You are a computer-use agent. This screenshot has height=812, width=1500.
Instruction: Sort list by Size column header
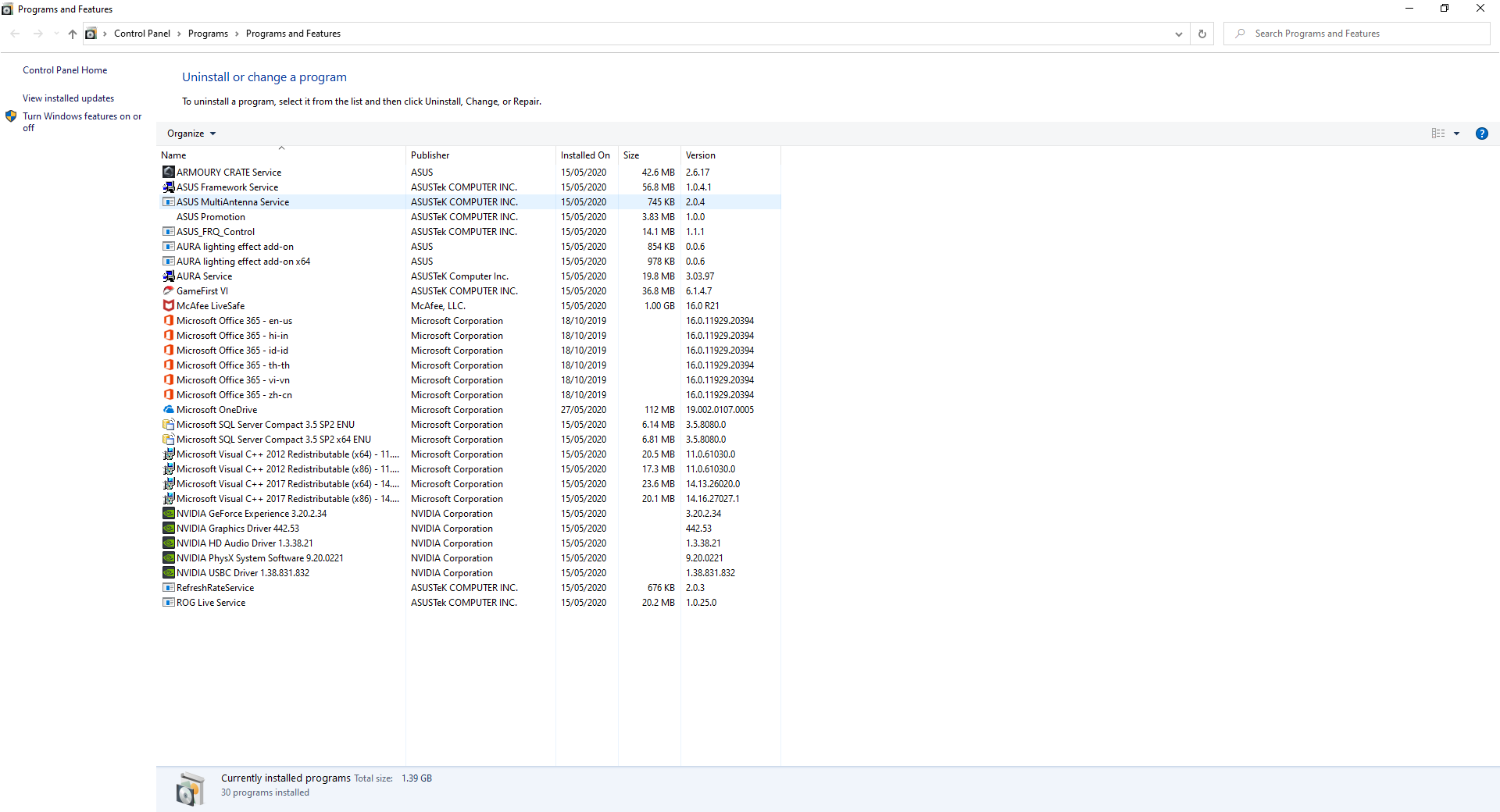coord(649,155)
